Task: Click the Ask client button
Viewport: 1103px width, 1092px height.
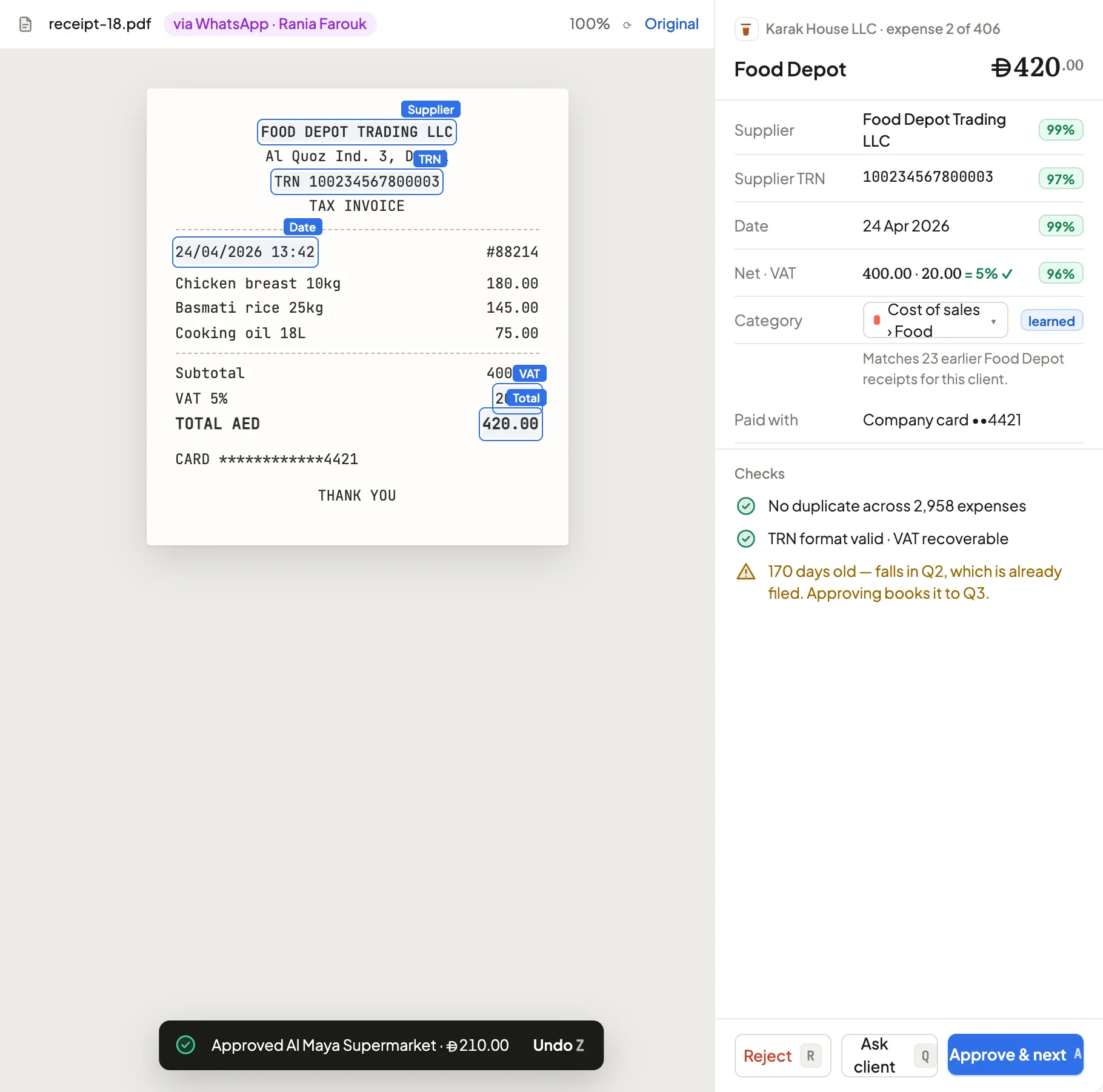Action: point(889,1055)
